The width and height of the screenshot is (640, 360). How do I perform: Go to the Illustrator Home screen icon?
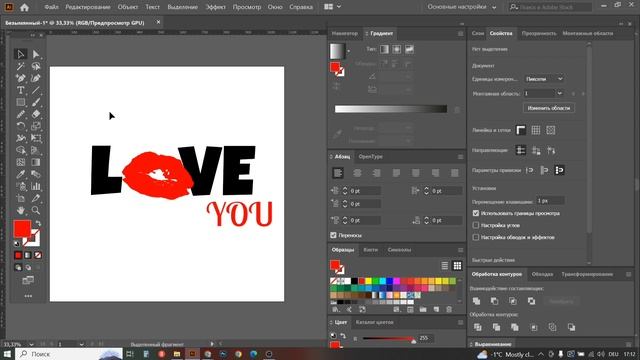pyautogui.click(x=24, y=7)
